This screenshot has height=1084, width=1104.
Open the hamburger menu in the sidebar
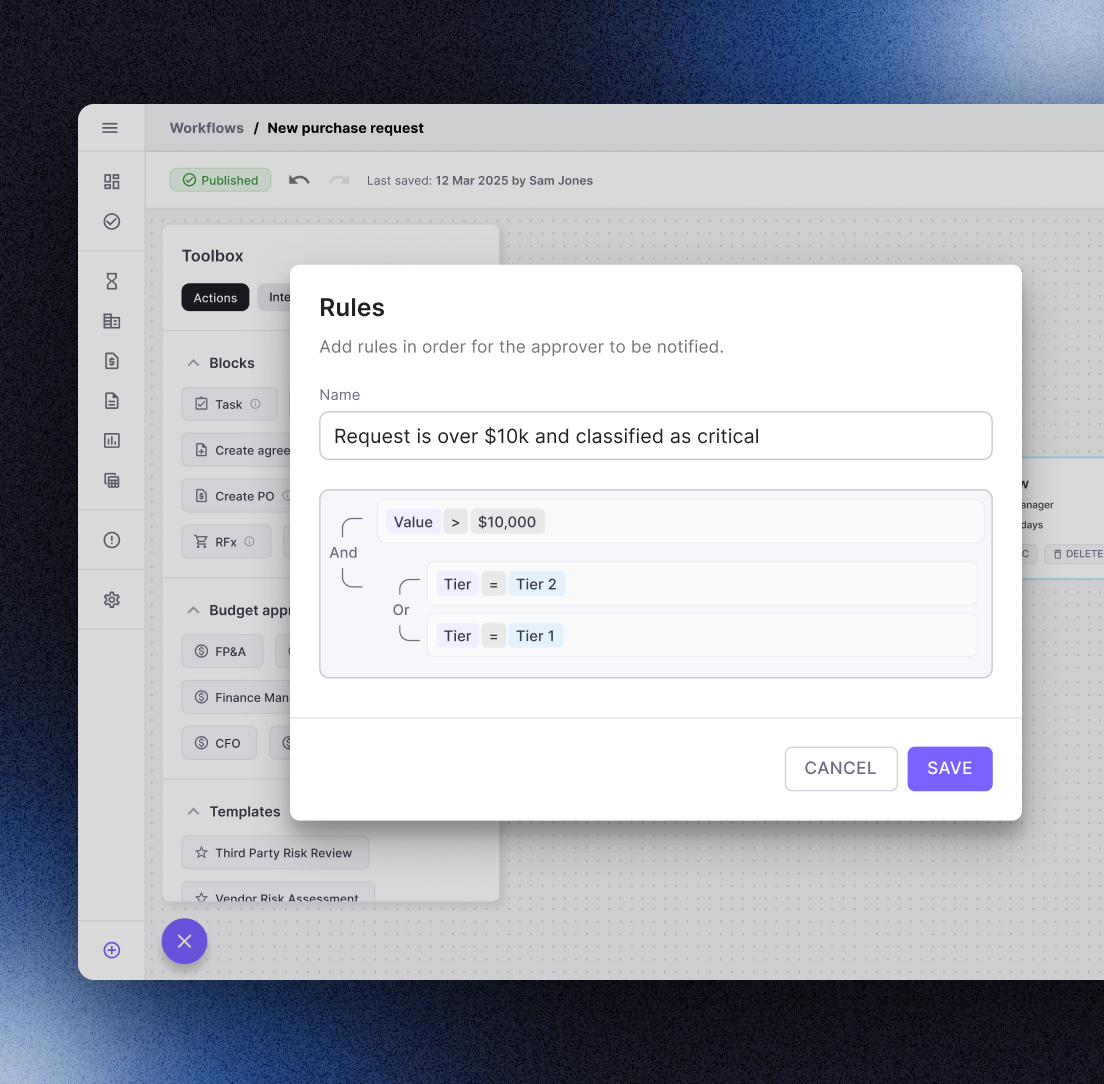coord(110,128)
